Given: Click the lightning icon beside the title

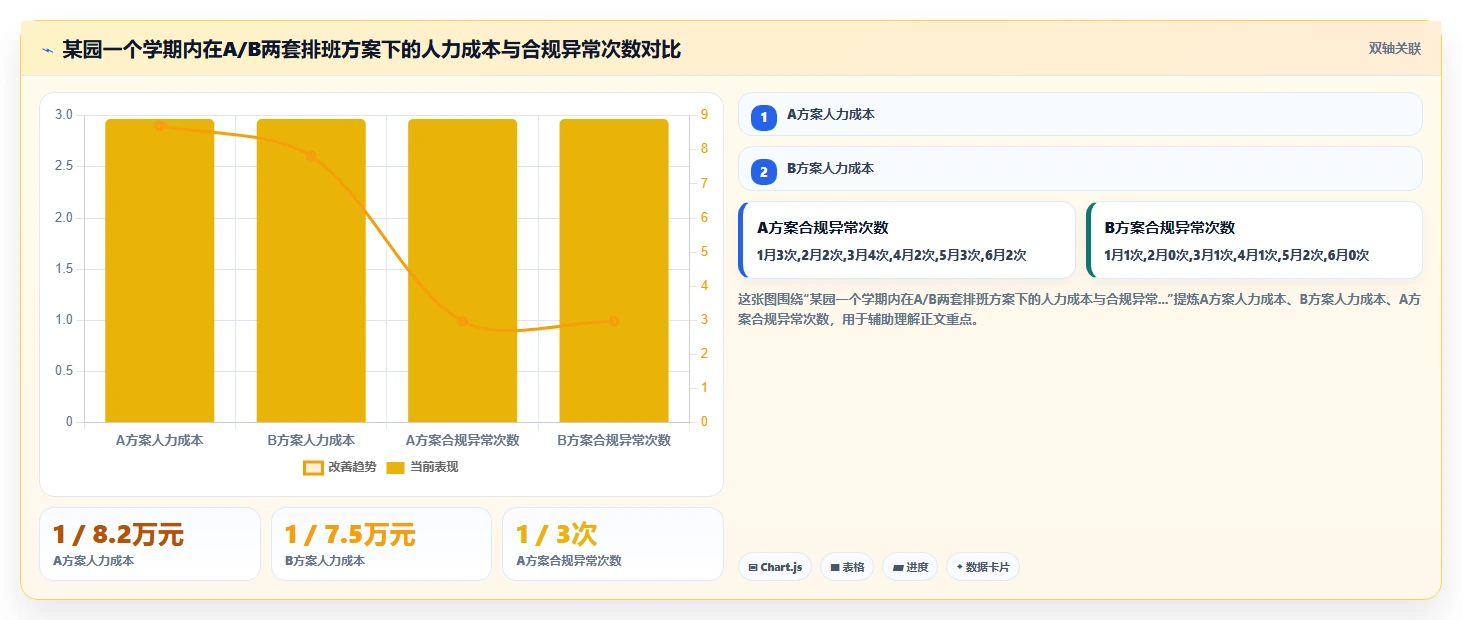Looking at the screenshot, I should [x=48, y=50].
